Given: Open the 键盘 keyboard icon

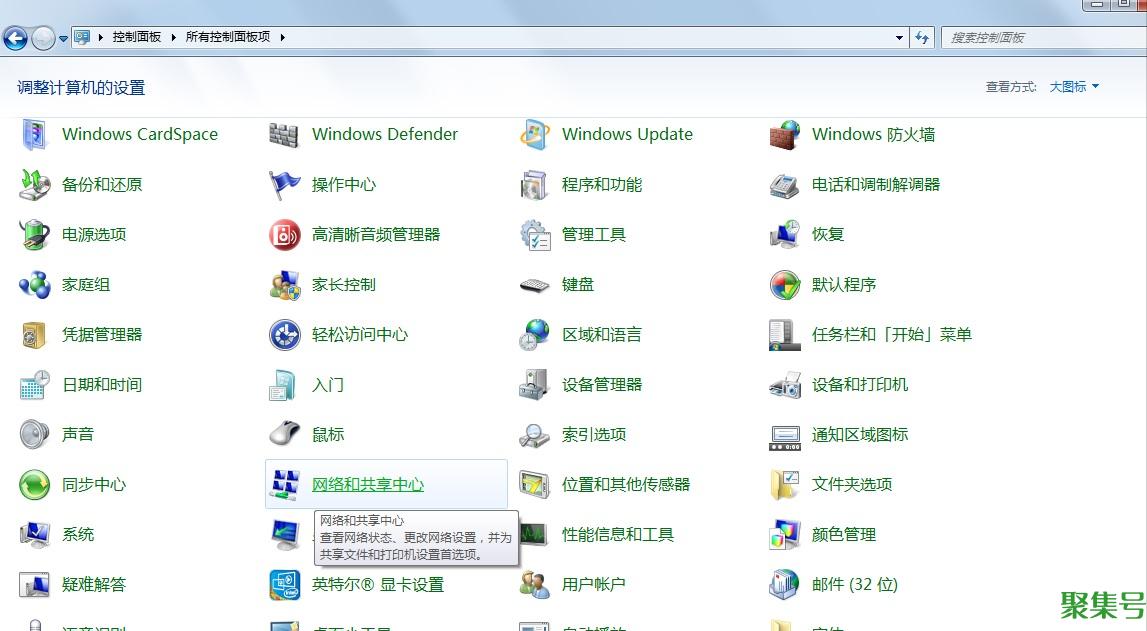Looking at the screenshot, I should [534, 284].
